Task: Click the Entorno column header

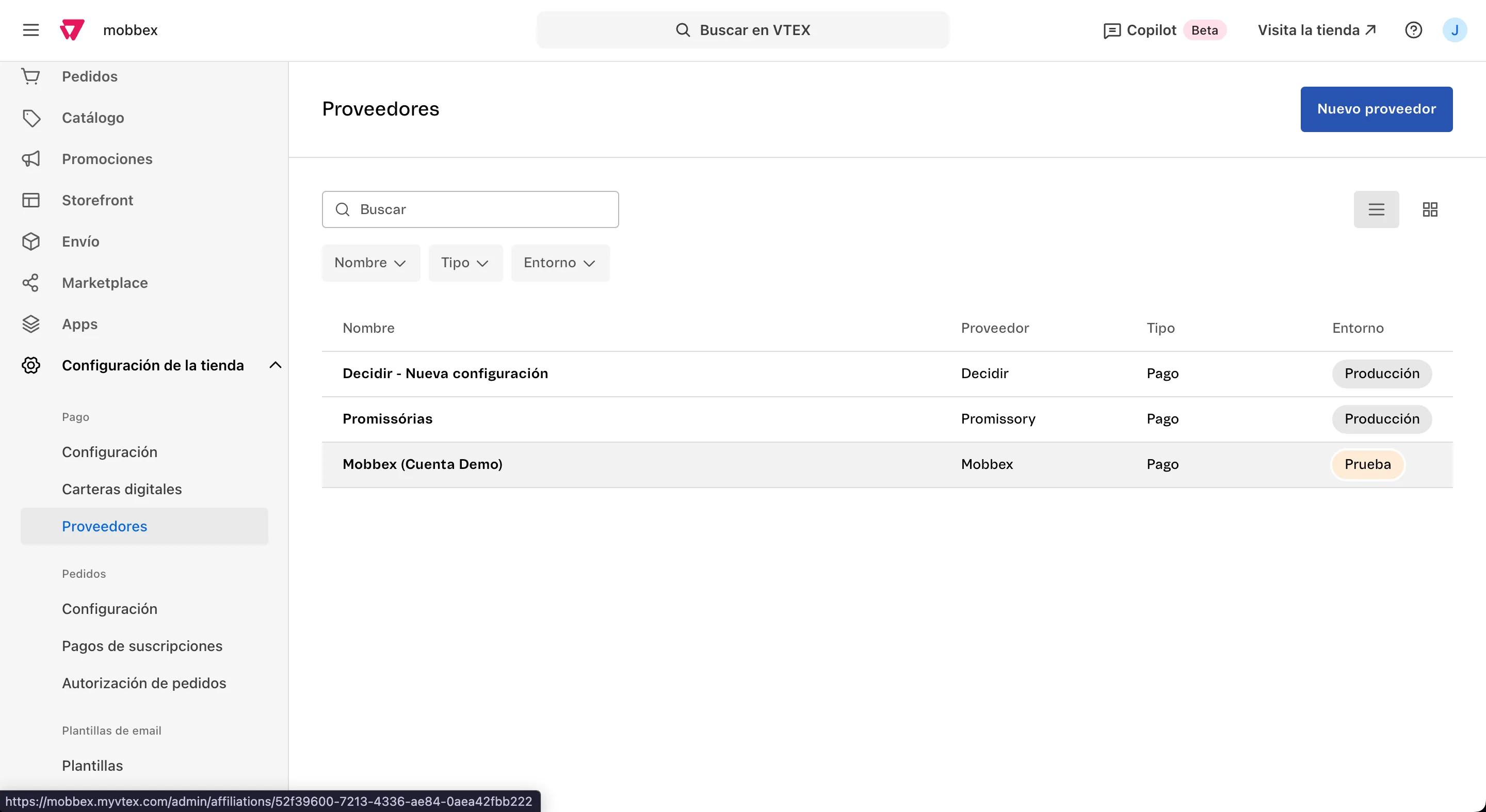Action: click(x=1358, y=328)
